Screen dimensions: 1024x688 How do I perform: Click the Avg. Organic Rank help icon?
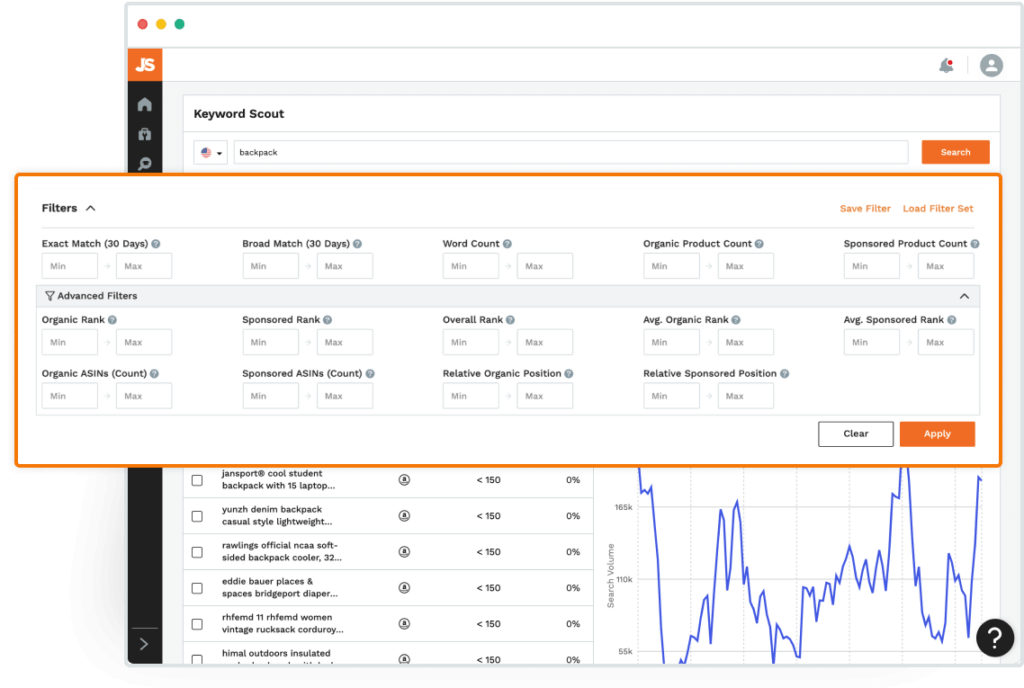tap(736, 320)
